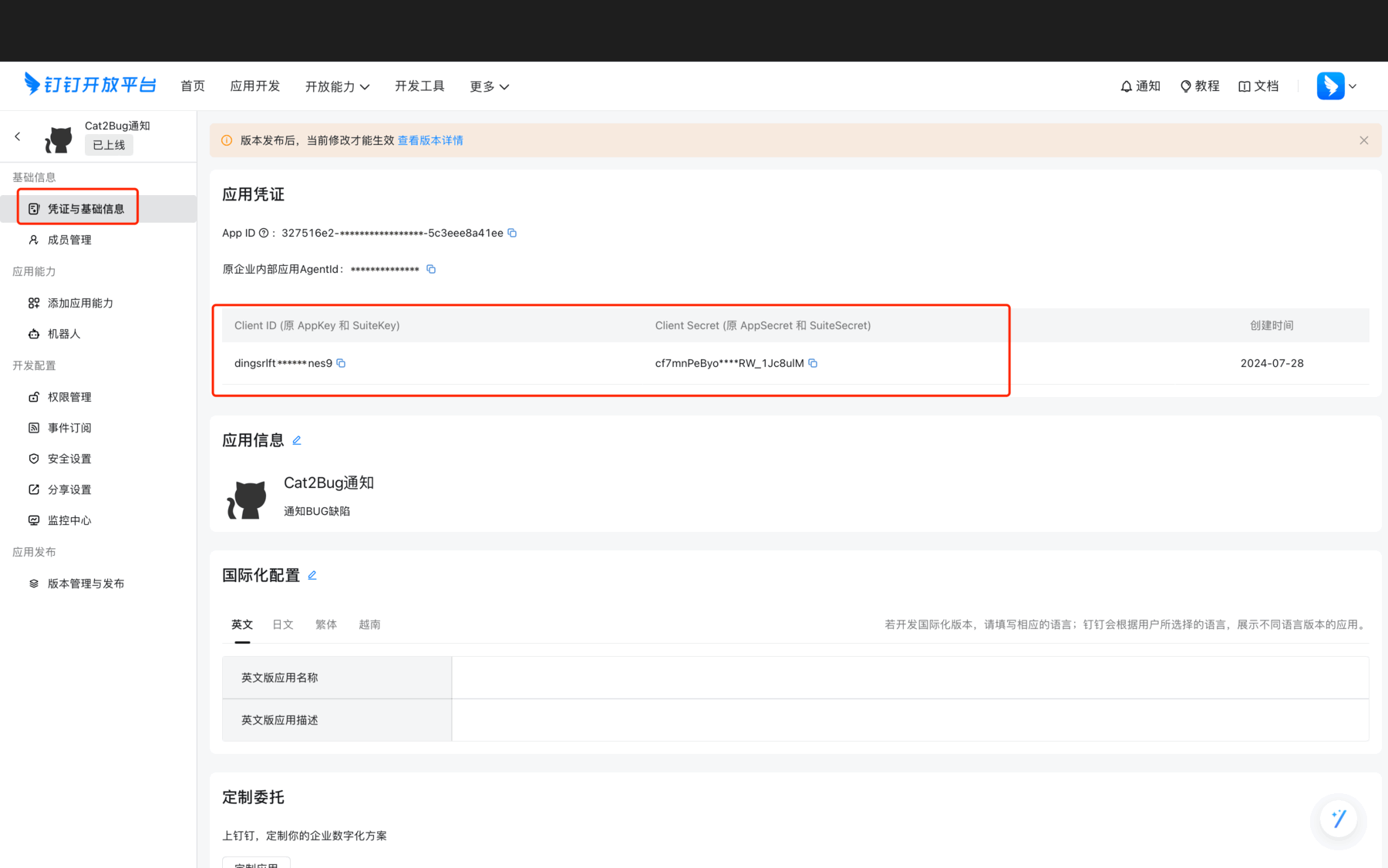Screen dimensions: 1388x868
Task: Open the account avatar dropdown
Action: [x=1336, y=86]
